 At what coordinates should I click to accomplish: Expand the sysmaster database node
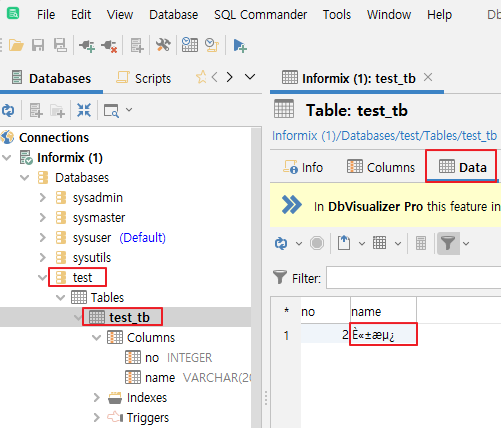point(42,218)
